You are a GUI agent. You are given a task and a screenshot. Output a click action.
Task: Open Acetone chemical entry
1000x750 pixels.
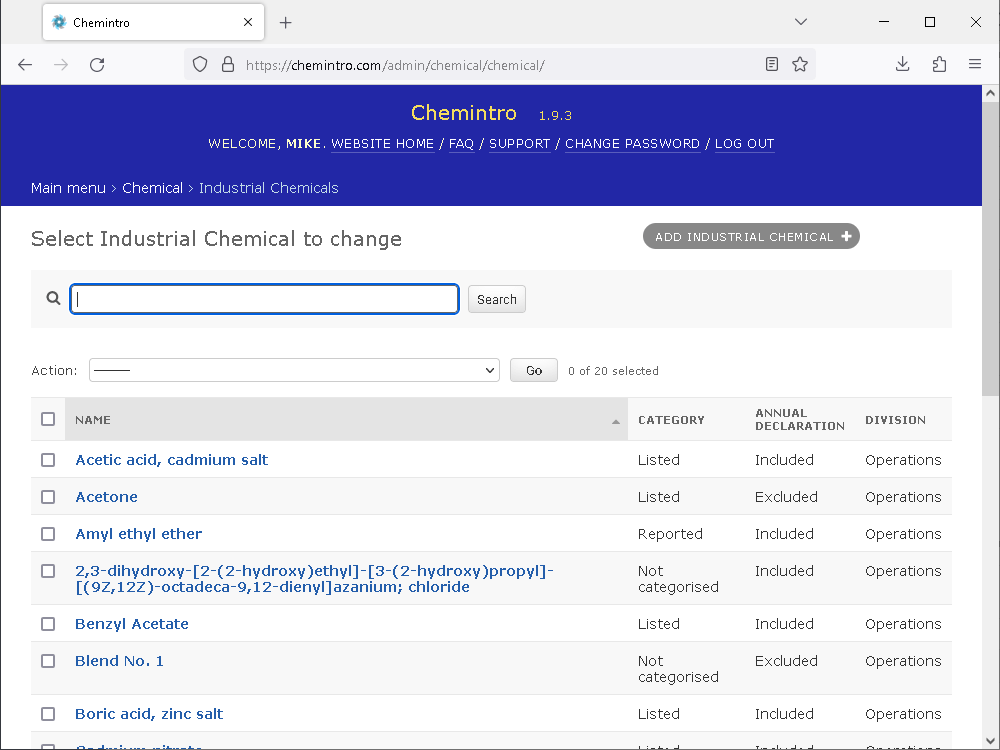(107, 497)
